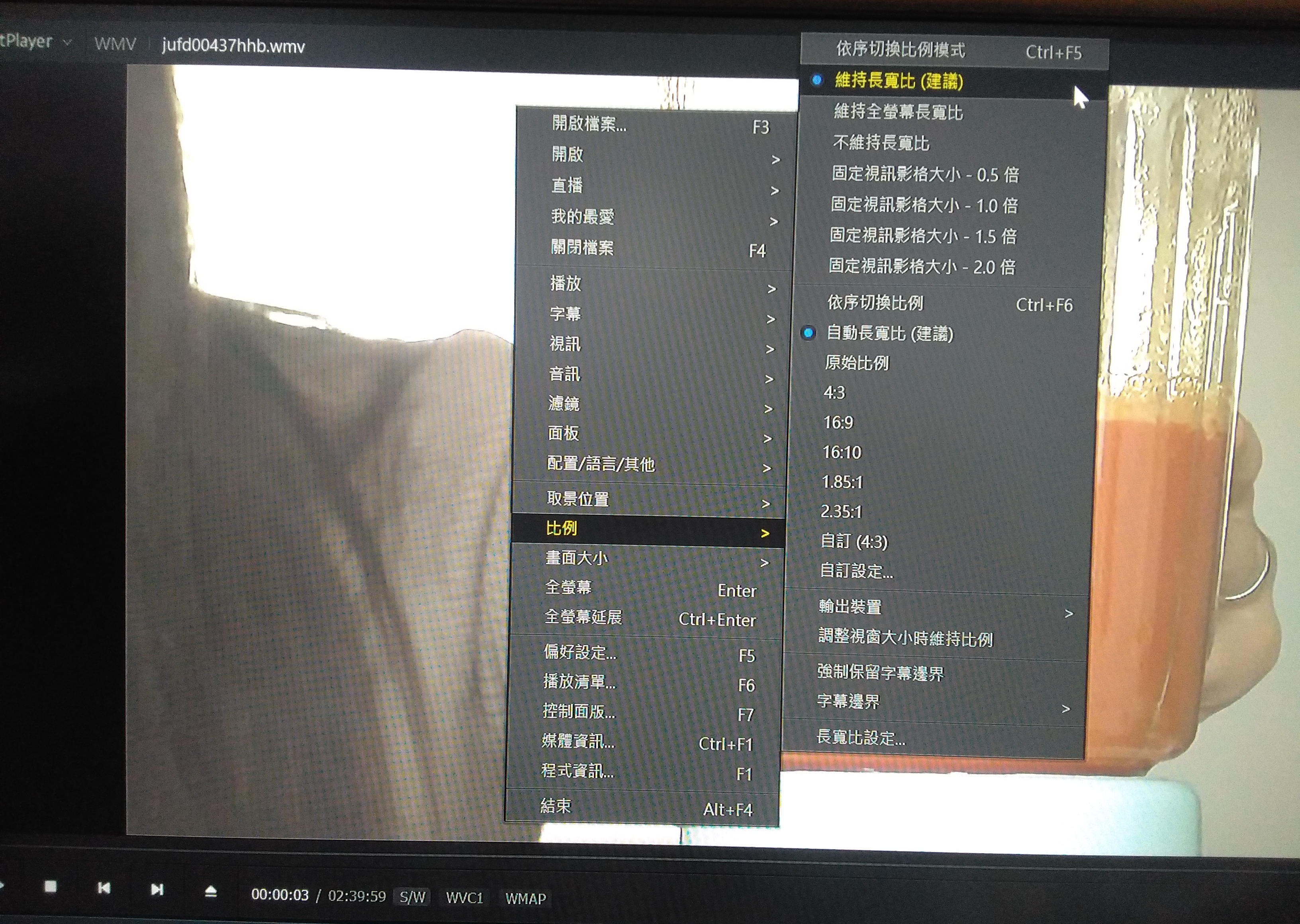
Task: Click 結束 Alt+F4 to exit
Action: [x=642, y=807]
